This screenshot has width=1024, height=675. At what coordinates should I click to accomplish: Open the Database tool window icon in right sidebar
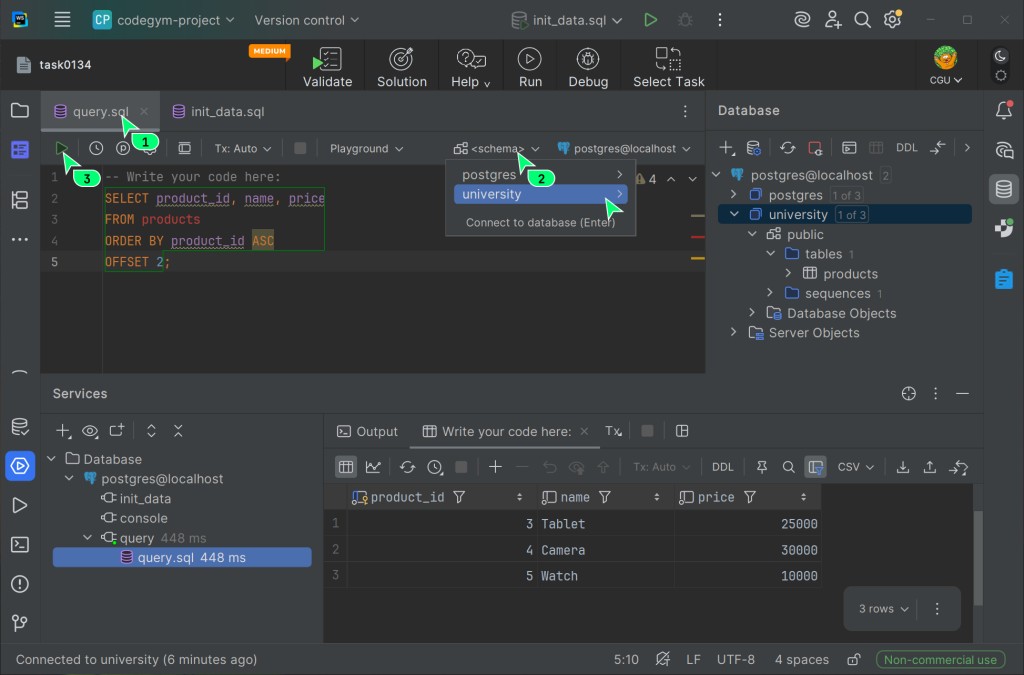(1003, 189)
